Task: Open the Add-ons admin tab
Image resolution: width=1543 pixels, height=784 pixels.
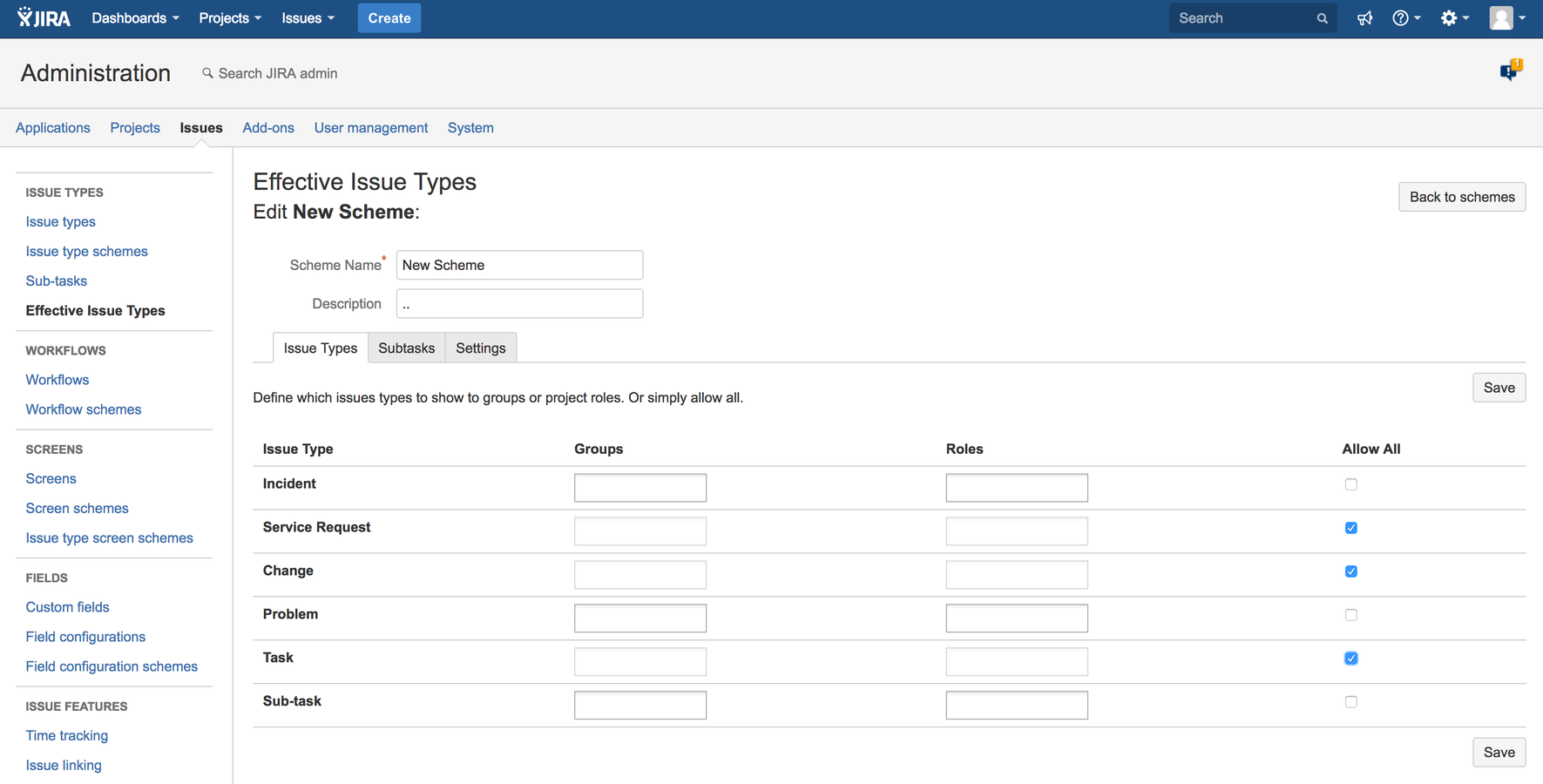Action: (x=268, y=127)
